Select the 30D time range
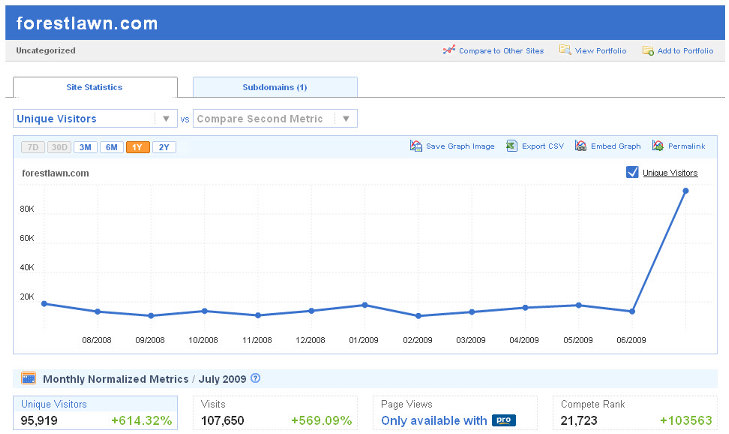The height and width of the screenshot is (434, 729). coord(59,147)
